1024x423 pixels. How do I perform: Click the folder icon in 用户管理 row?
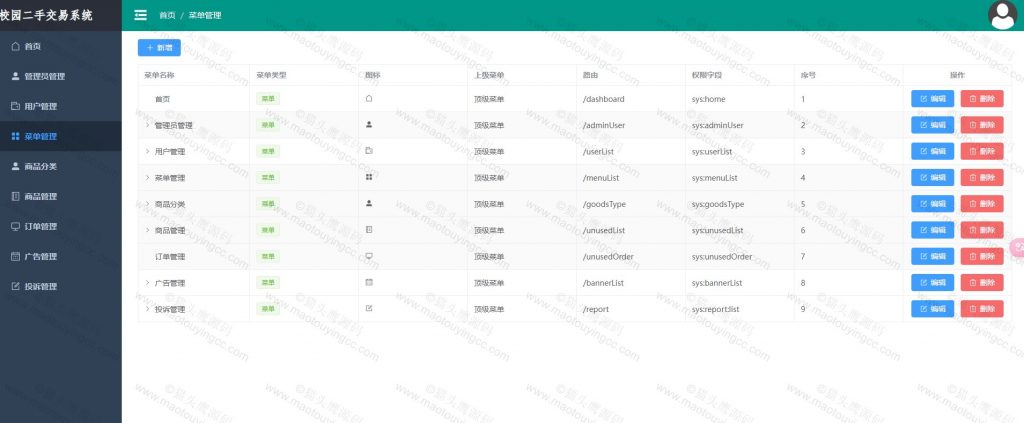coord(369,151)
